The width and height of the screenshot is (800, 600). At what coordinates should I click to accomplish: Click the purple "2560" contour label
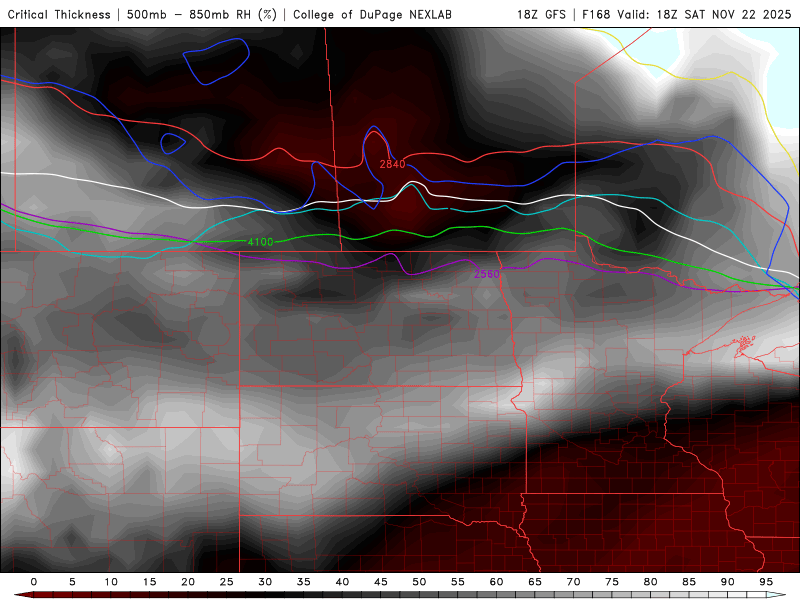(x=487, y=274)
